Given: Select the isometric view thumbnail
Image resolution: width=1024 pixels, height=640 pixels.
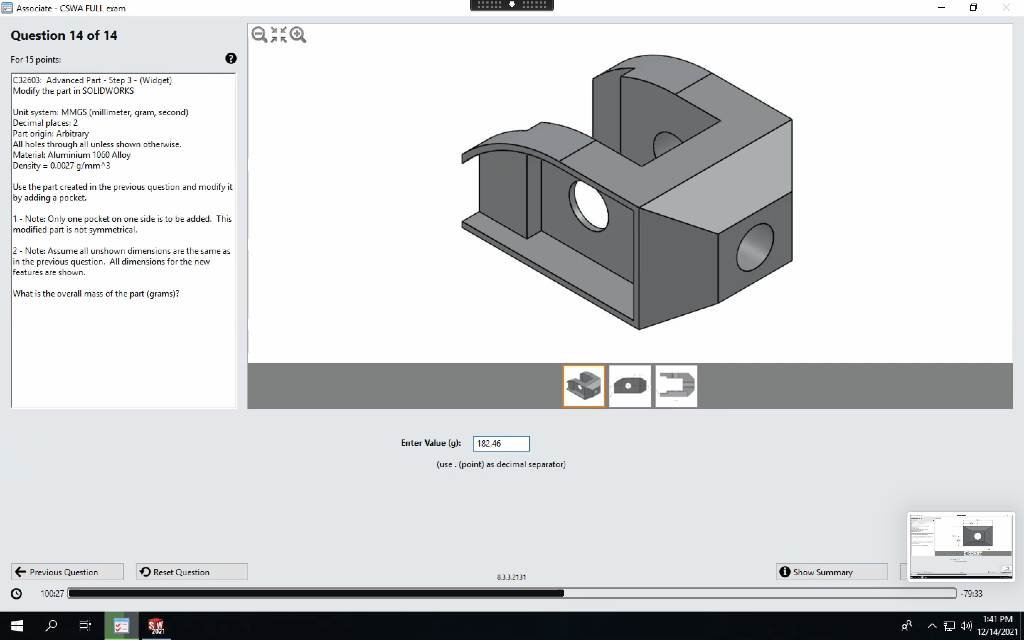Looking at the screenshot, I should point(584,386).
